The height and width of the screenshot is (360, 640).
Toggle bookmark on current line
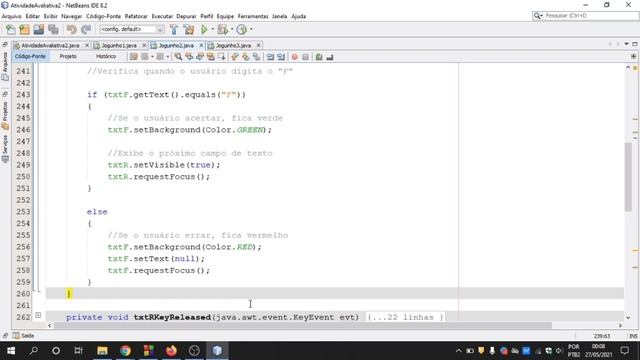[256, 57]
